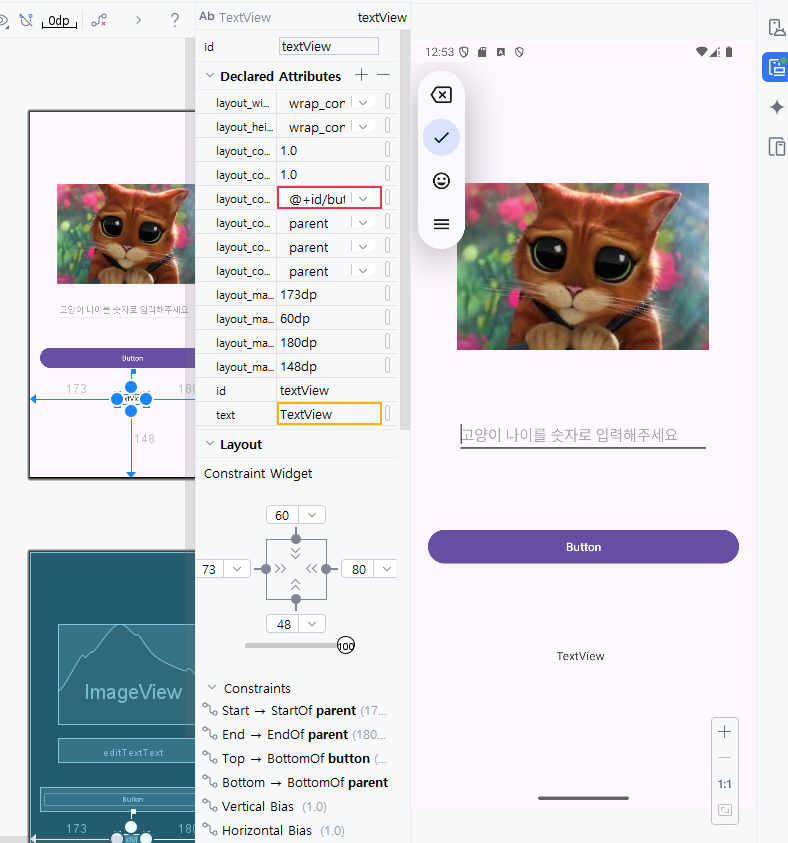Collapse the Layout section

210,444
